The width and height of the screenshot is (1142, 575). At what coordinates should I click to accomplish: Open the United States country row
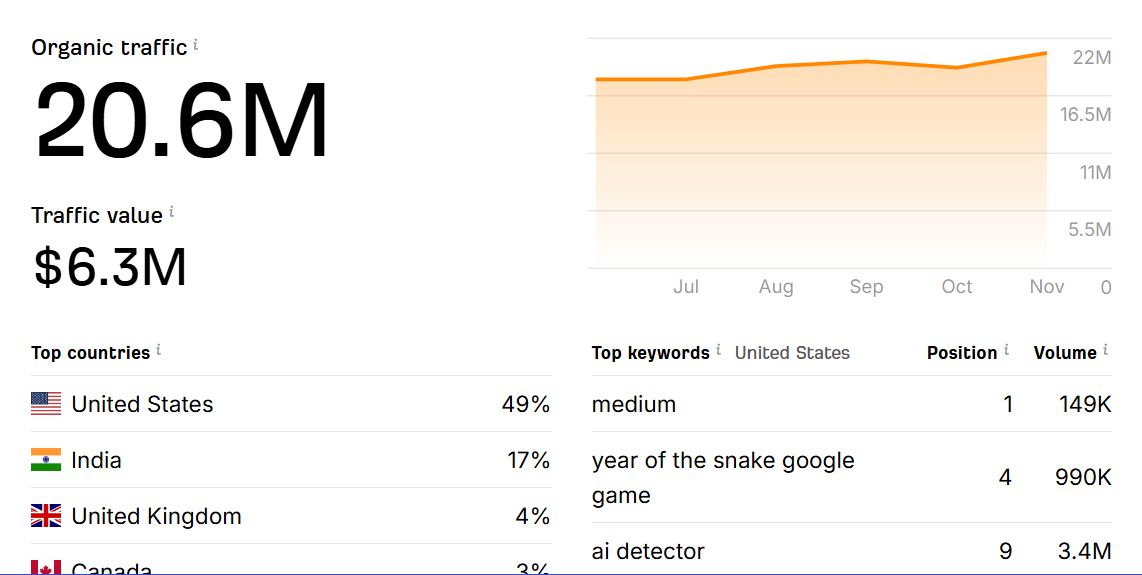(x=142, y=404)
